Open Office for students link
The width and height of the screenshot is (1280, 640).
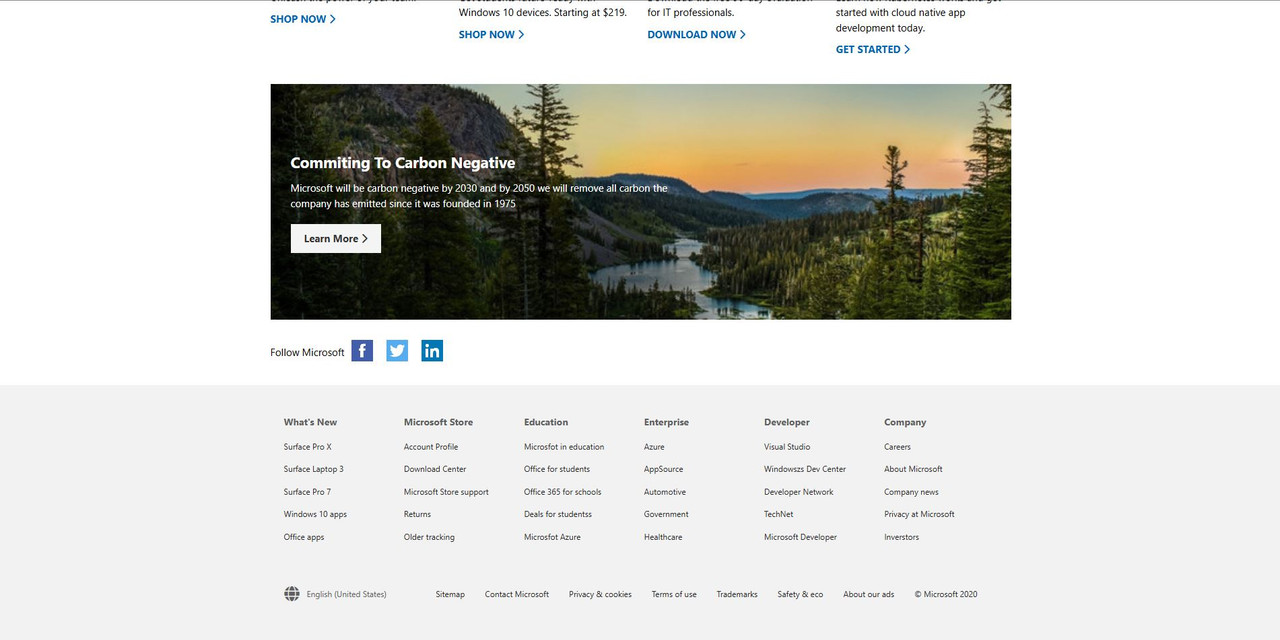557,469
